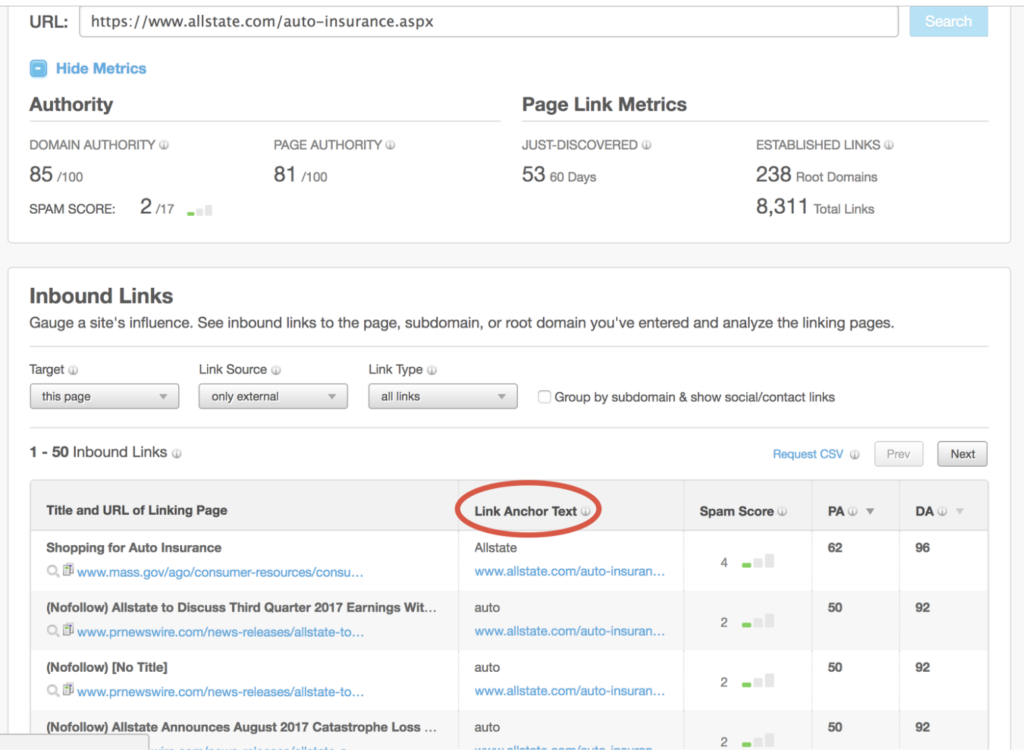Click info icon in Link Anchor Text header
Viewport: 1024px width, 755px height.
tap(586, 511)
